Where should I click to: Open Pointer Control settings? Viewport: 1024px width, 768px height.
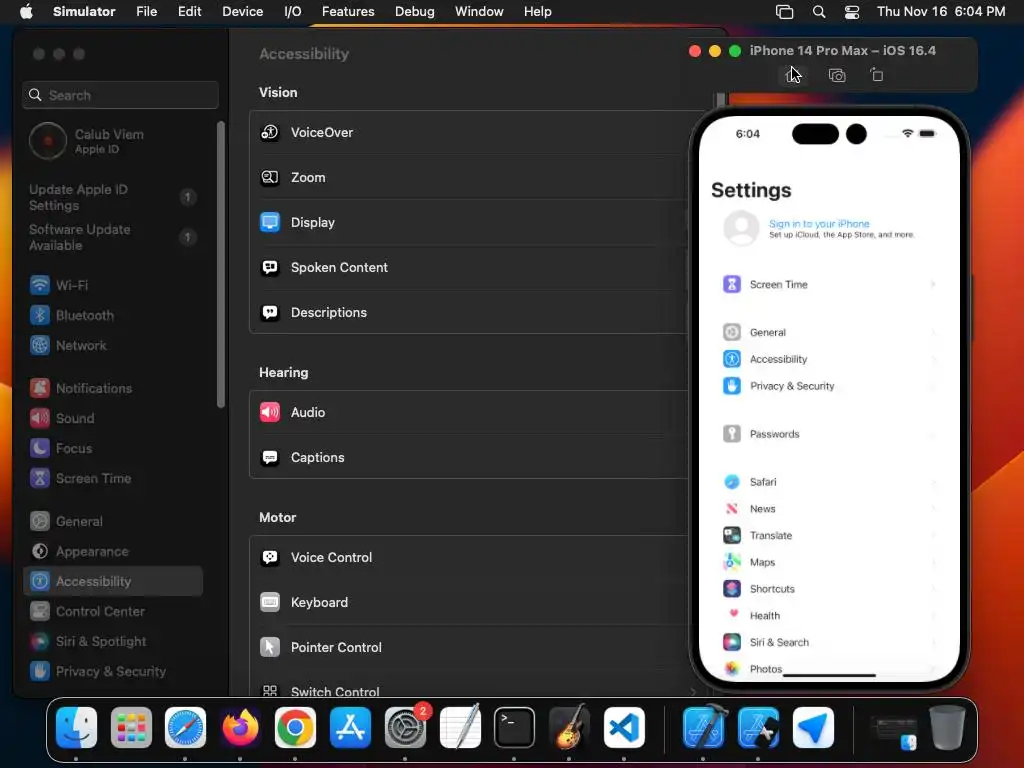click(468, 648)
